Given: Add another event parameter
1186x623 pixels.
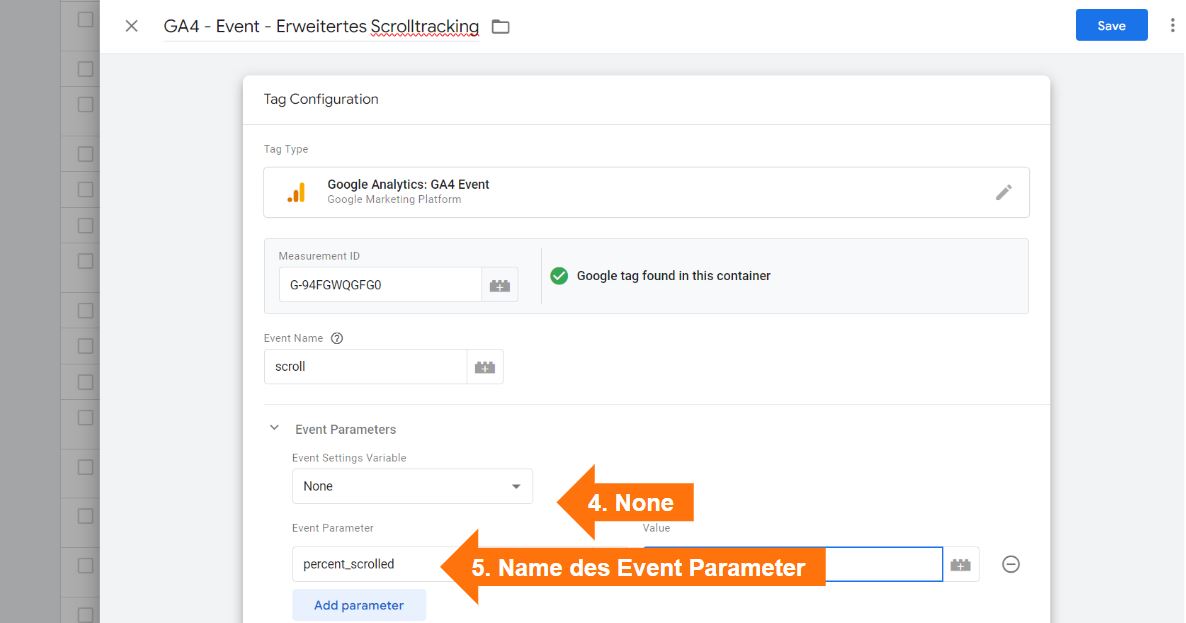Looking at the screenshot, I should 358,604.
